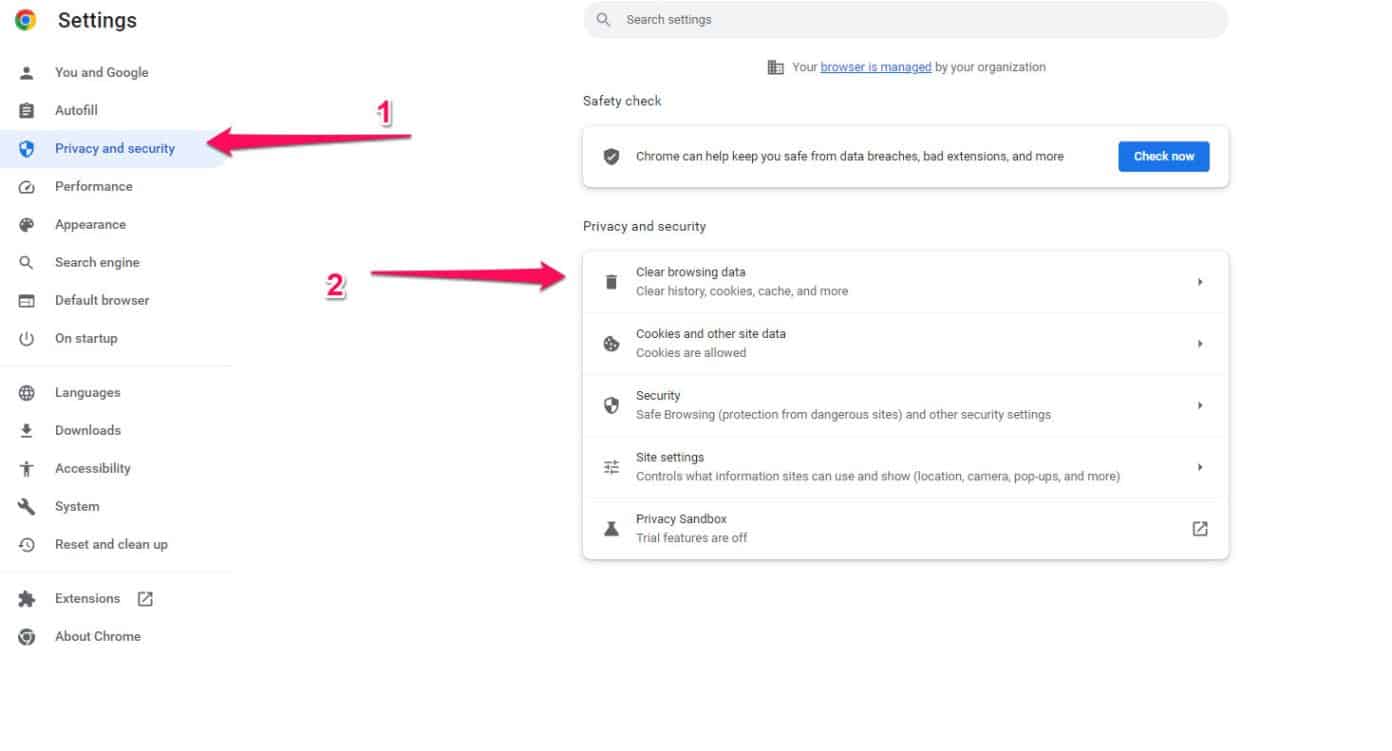
Task: Expand the Security row chevron
Action: tap(1200, 405)
